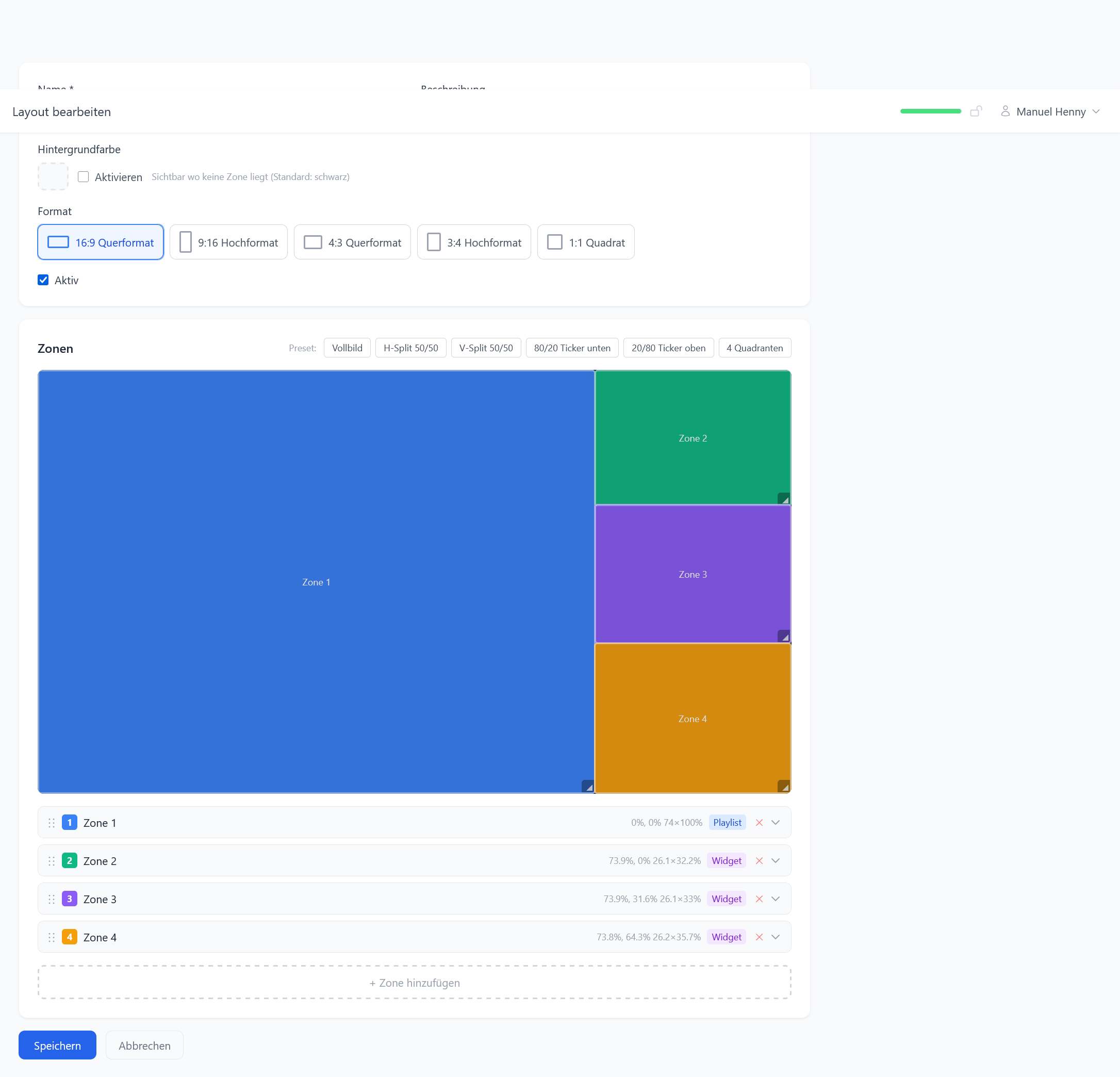
Task: Click the Speichern button
Action: pos(57,1045)
